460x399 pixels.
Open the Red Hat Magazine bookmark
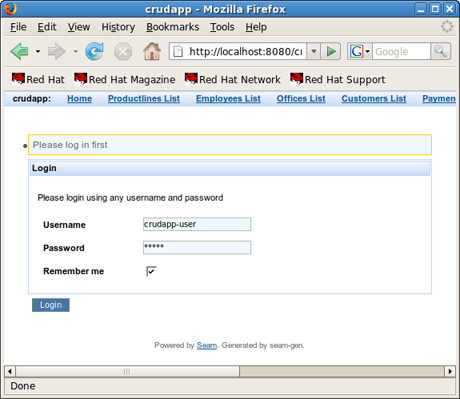pos(125,79)
